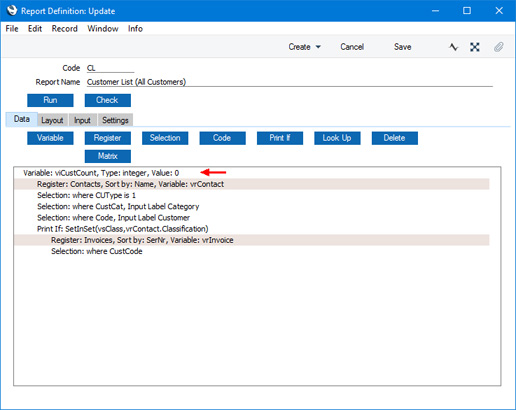Click the application logo in title bar

pos(12,11)
